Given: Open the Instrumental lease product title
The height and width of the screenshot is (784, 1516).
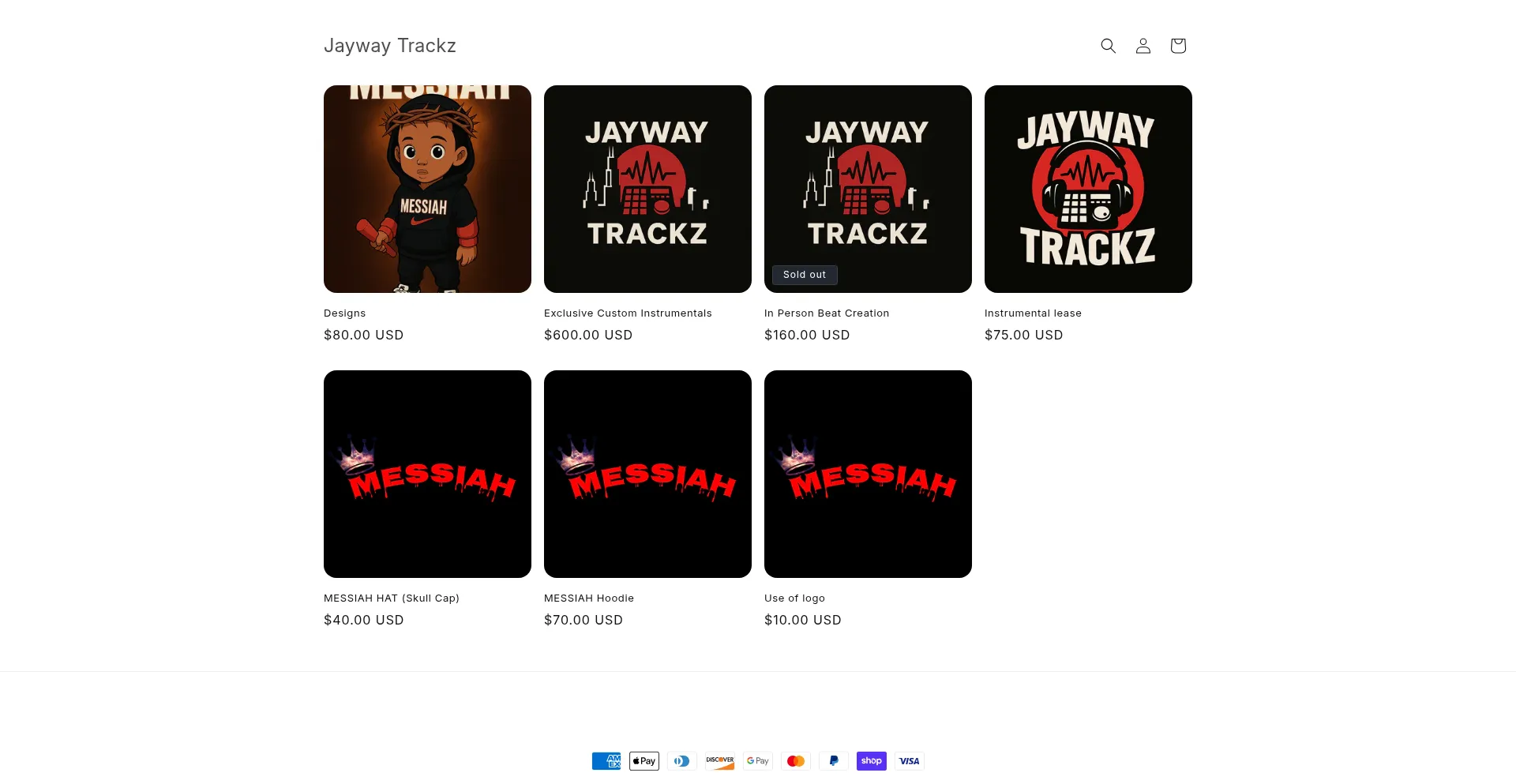Looking at the screenshot, I should [x=1033, y=313].
